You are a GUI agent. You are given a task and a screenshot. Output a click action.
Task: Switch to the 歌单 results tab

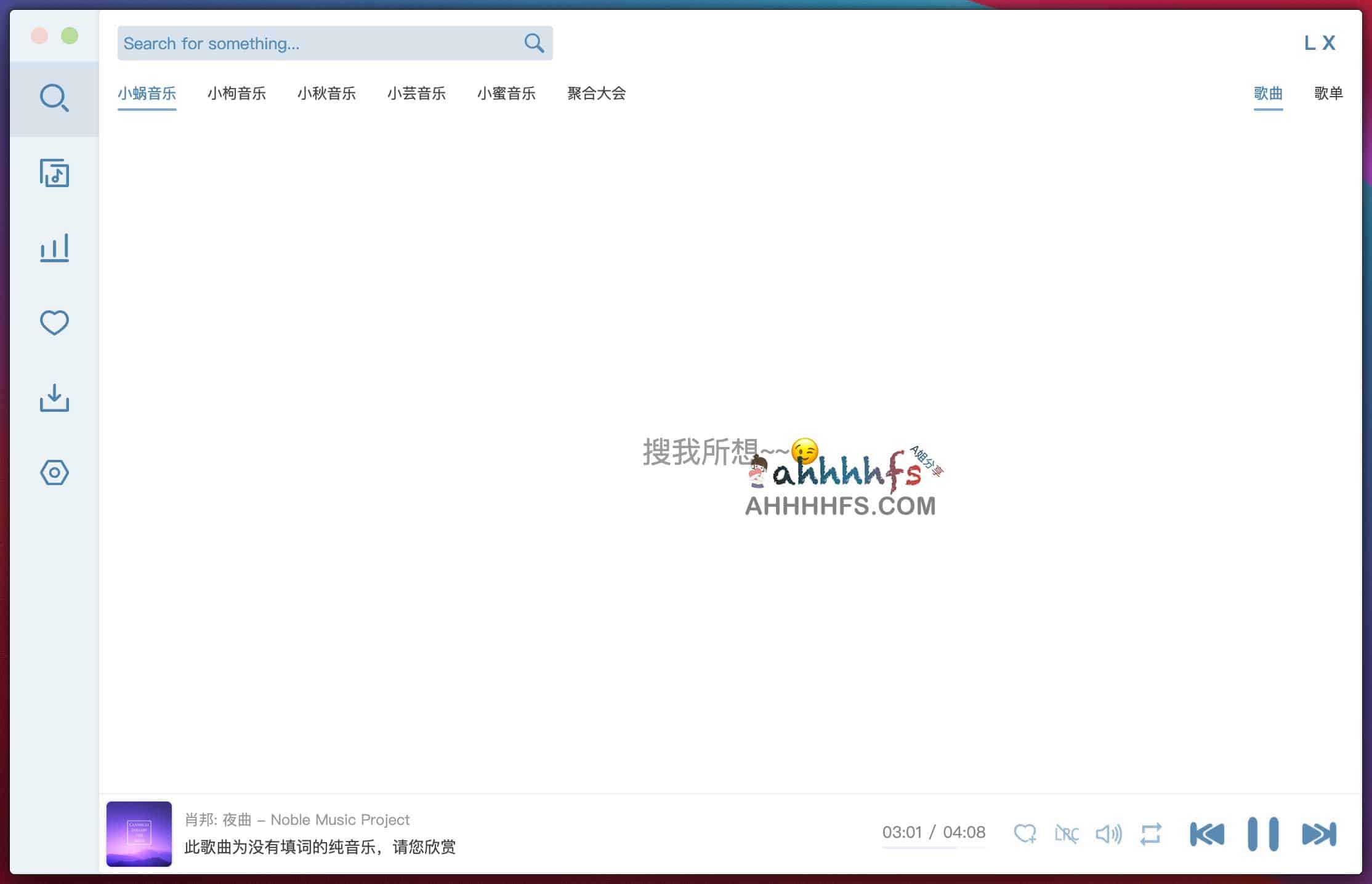click(x=1328, y=94)
